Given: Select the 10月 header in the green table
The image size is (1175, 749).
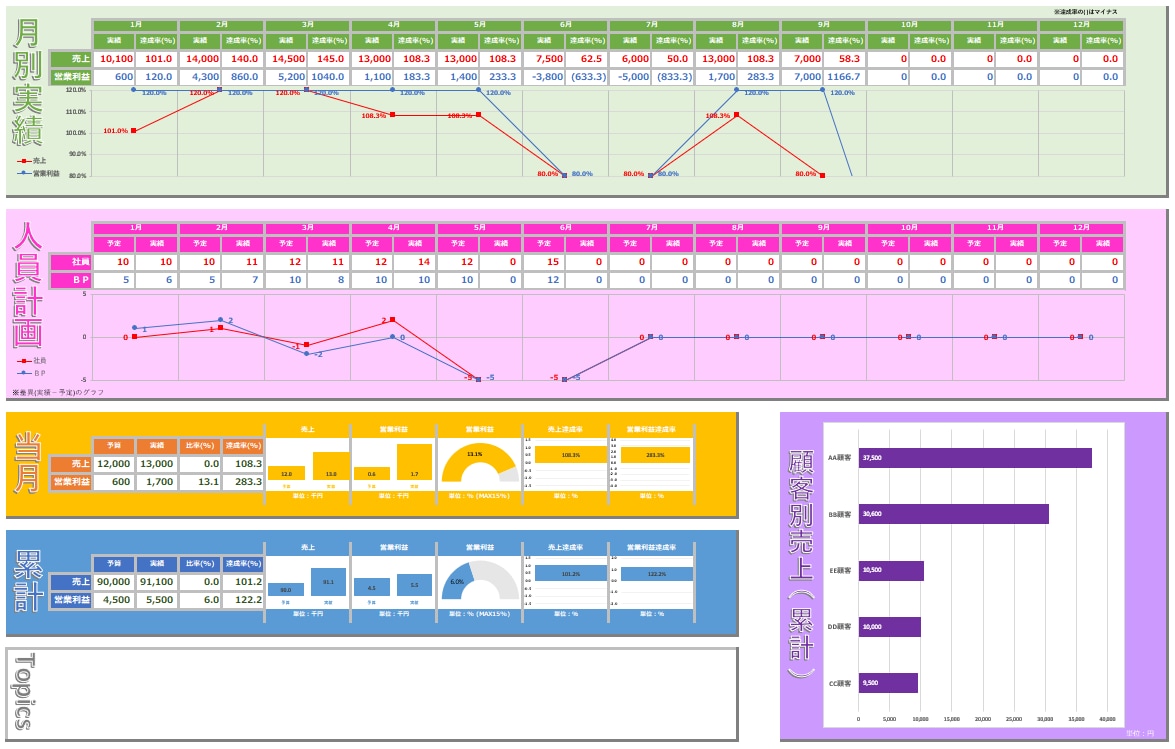Looking at the screenshot, I should [909, 25].
